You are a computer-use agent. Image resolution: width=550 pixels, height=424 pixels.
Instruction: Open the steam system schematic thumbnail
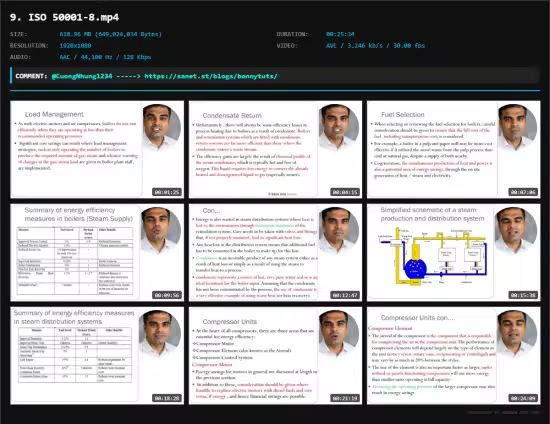(x=454, y=253)
